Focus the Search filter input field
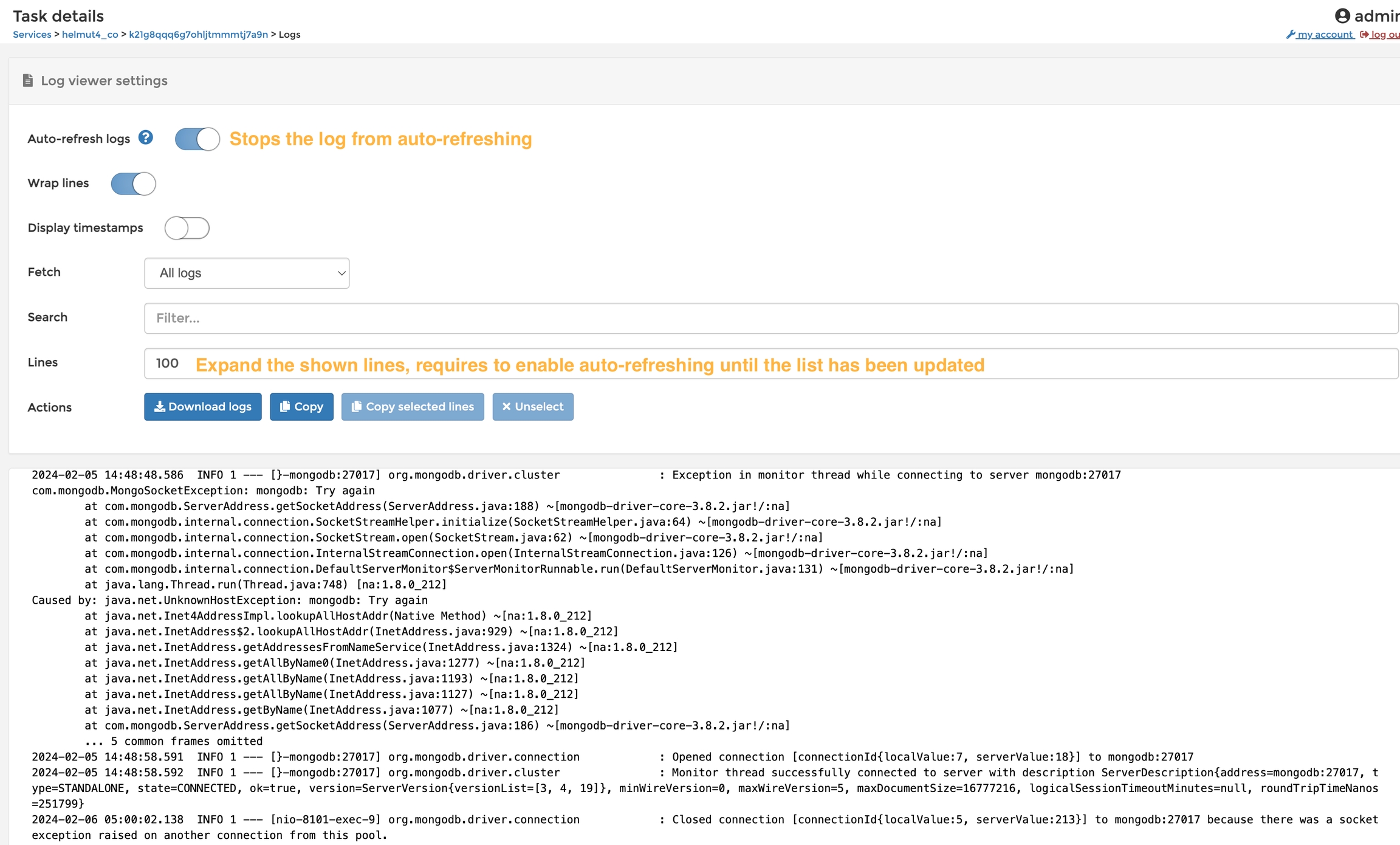Viewport: 1400px width, 845px height. coord(770,318)
